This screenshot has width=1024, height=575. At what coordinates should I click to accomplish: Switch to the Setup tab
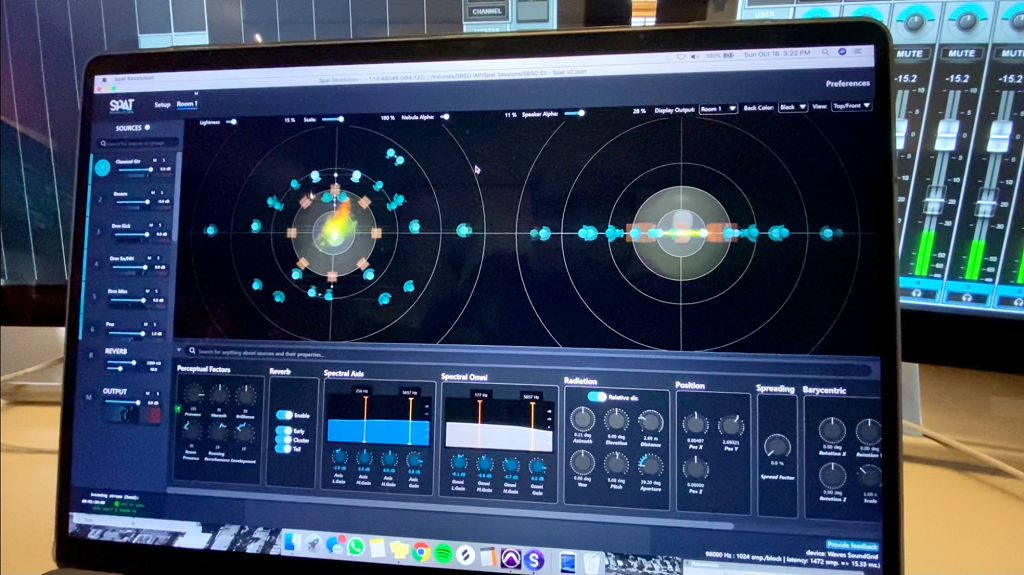[x=162, y=105]
